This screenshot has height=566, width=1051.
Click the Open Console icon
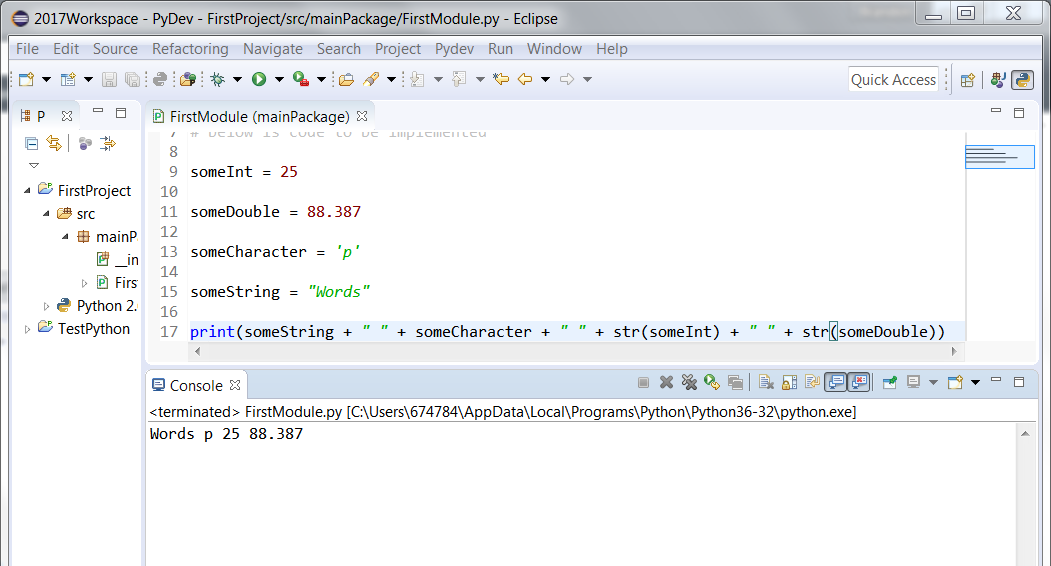[x=955, y=382]
